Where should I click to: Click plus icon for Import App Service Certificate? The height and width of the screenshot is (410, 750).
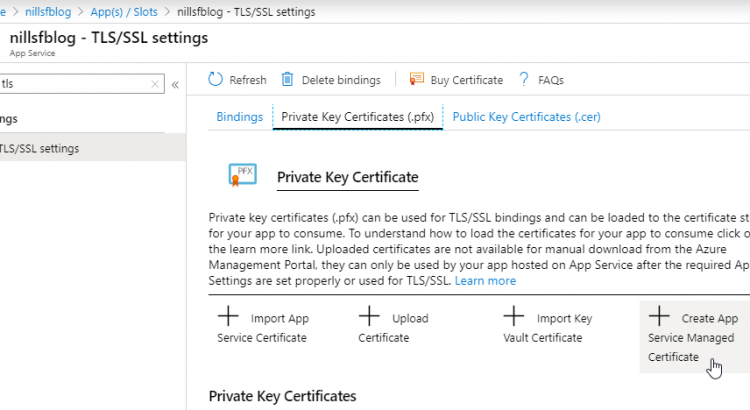click(x=228, y=317)
